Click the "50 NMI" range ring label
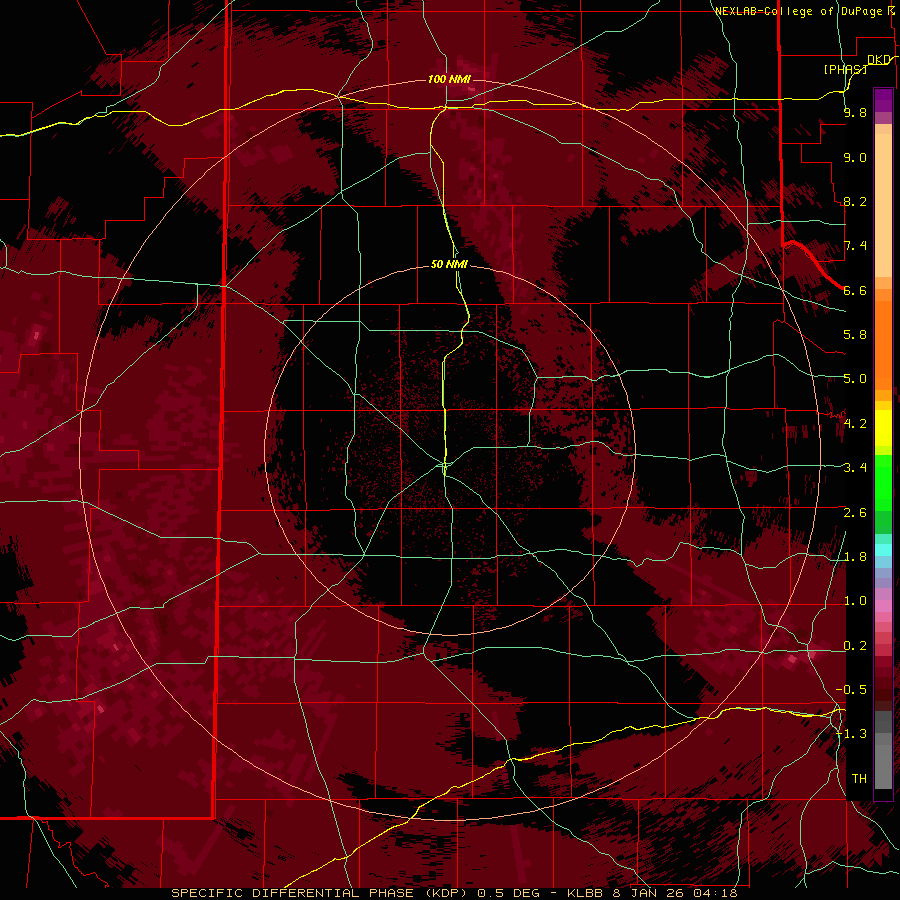Image resolution: width=900 pixels, height=900 pixels. pos(449,264)
